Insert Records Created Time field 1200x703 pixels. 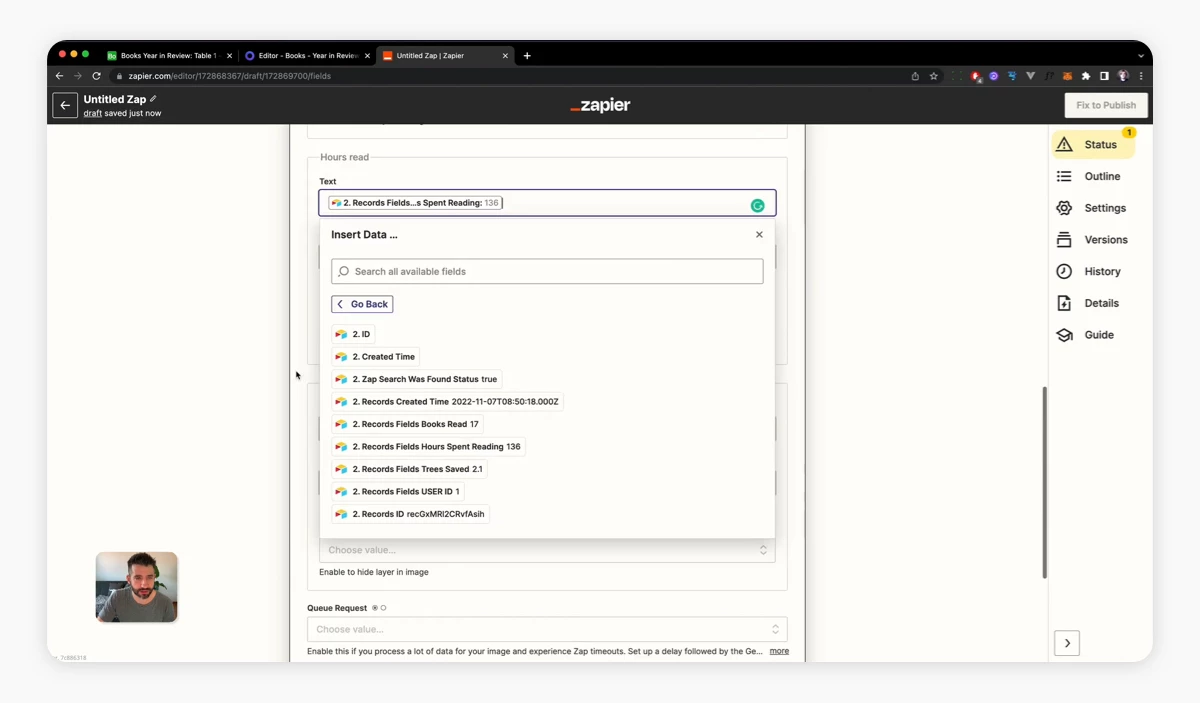pos(448,402)
